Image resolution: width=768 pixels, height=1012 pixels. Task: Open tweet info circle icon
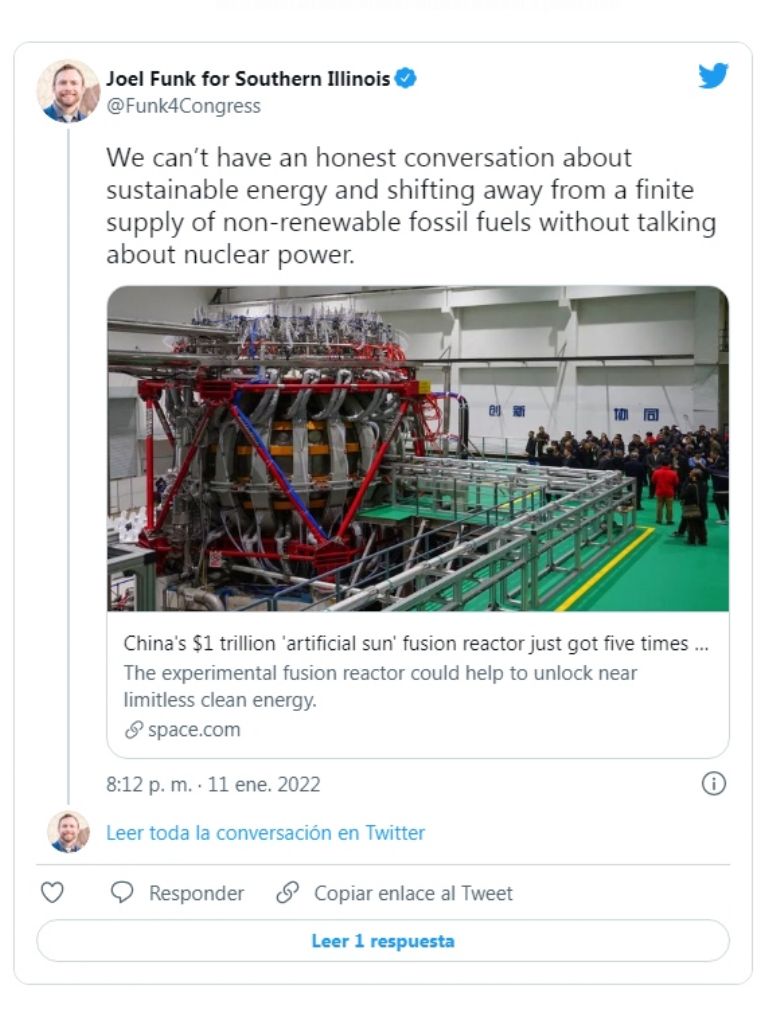(713, 784)
